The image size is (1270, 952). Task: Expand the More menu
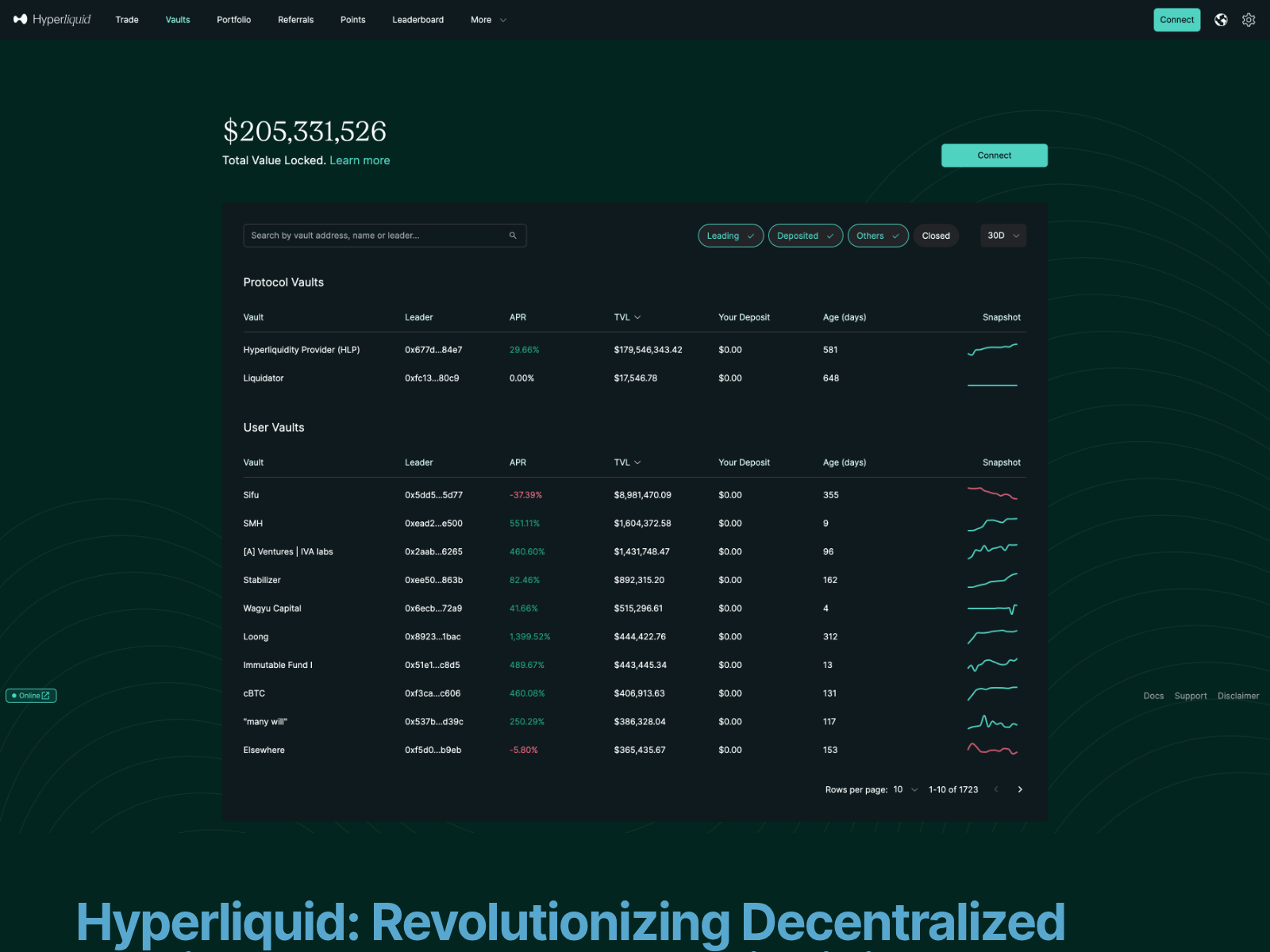487,20
